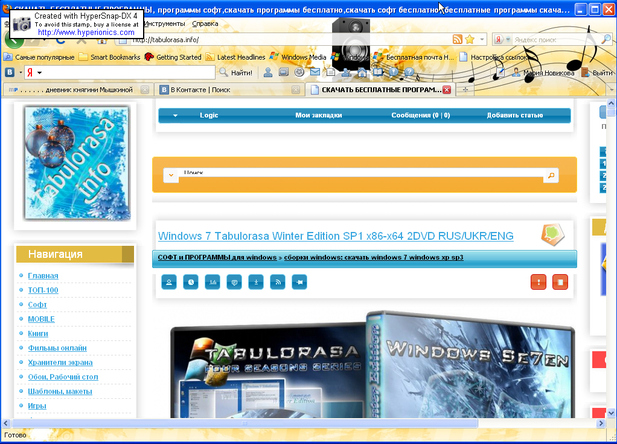Click the orange site search input field
Image resolution: width=617 pixels, height=444 pixels.
(x=361, y=174)
